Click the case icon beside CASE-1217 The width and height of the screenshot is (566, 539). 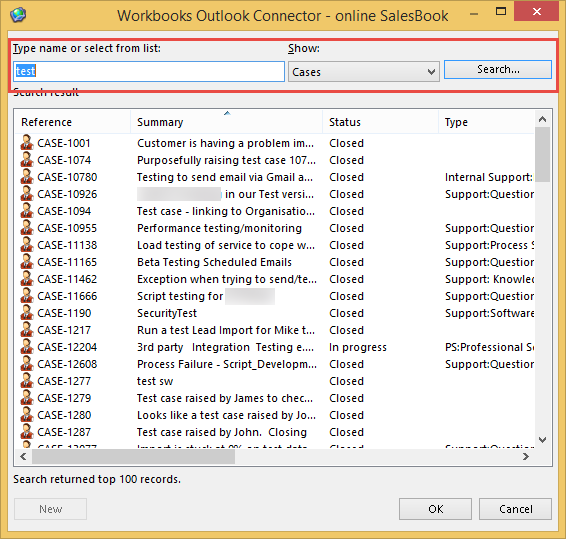tap(27, 329)
